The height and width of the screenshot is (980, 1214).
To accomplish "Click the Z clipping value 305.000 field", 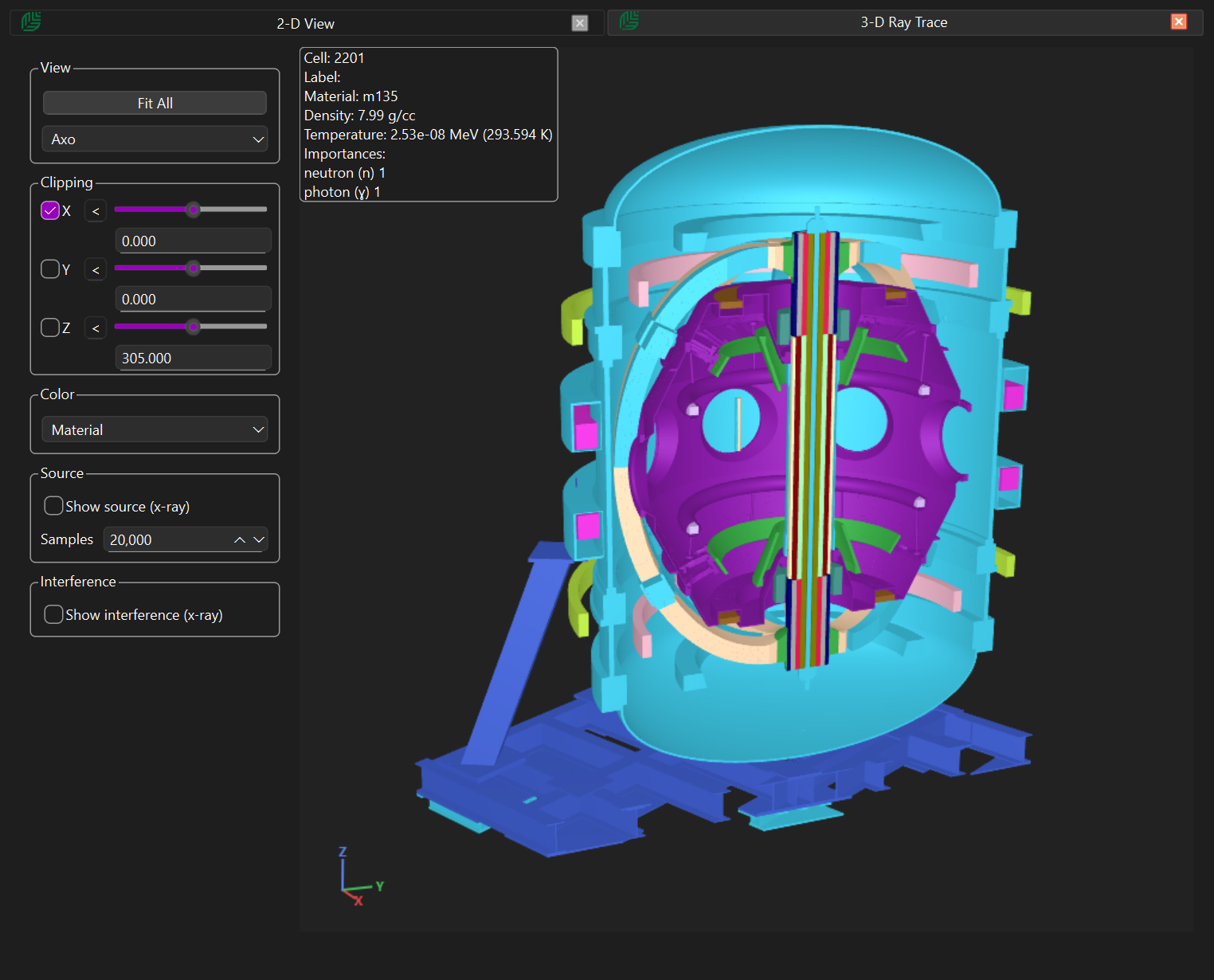I will (193, 358).
